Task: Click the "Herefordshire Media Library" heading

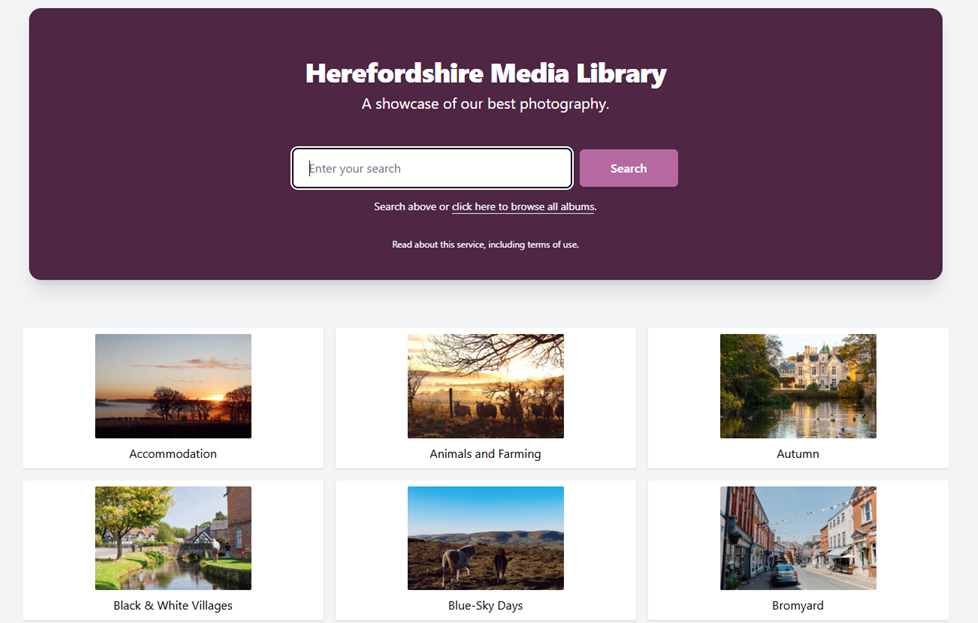Action: 486,74
